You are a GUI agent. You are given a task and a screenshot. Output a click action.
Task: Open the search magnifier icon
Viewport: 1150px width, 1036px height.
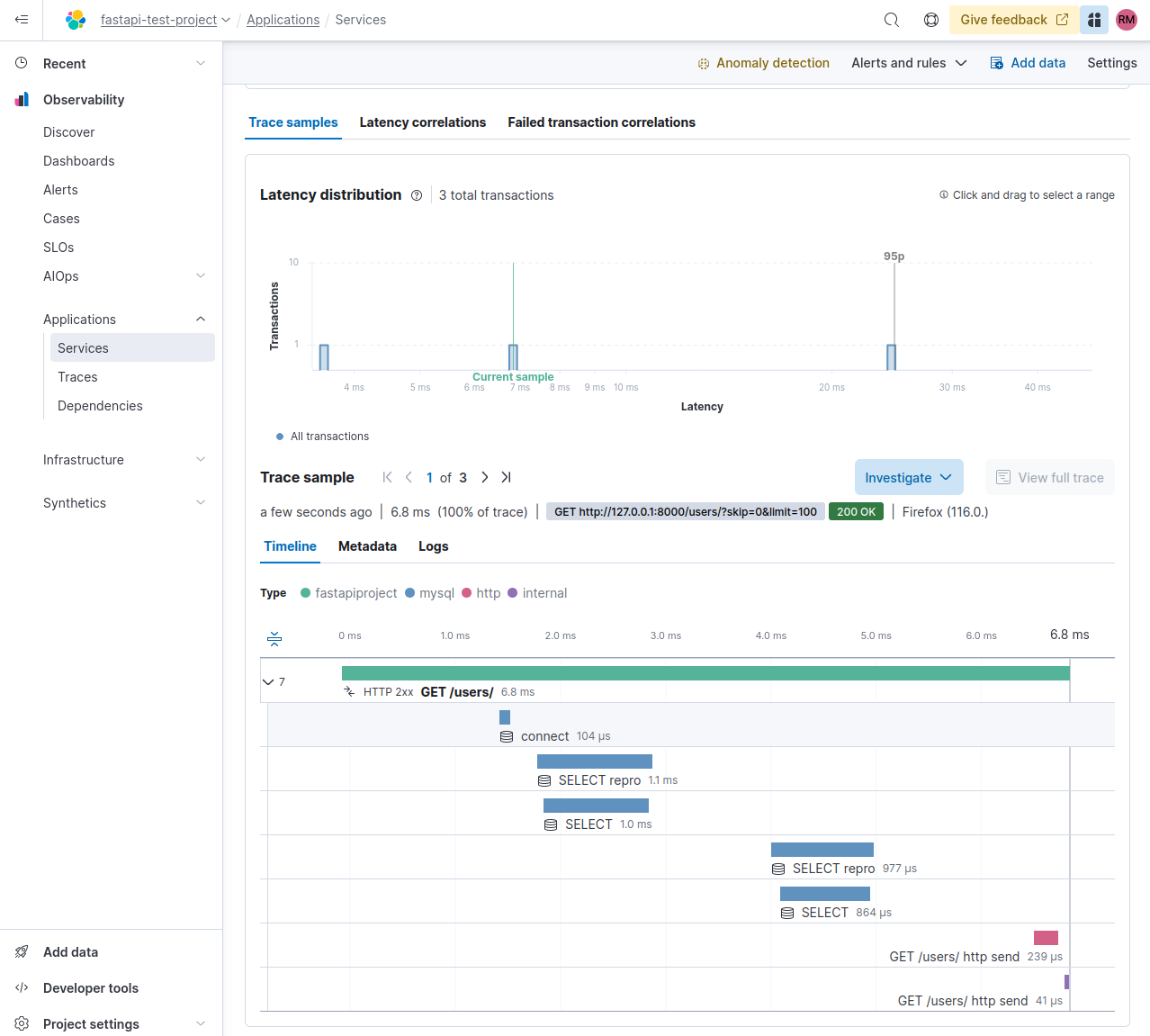(x=891, y=20)
